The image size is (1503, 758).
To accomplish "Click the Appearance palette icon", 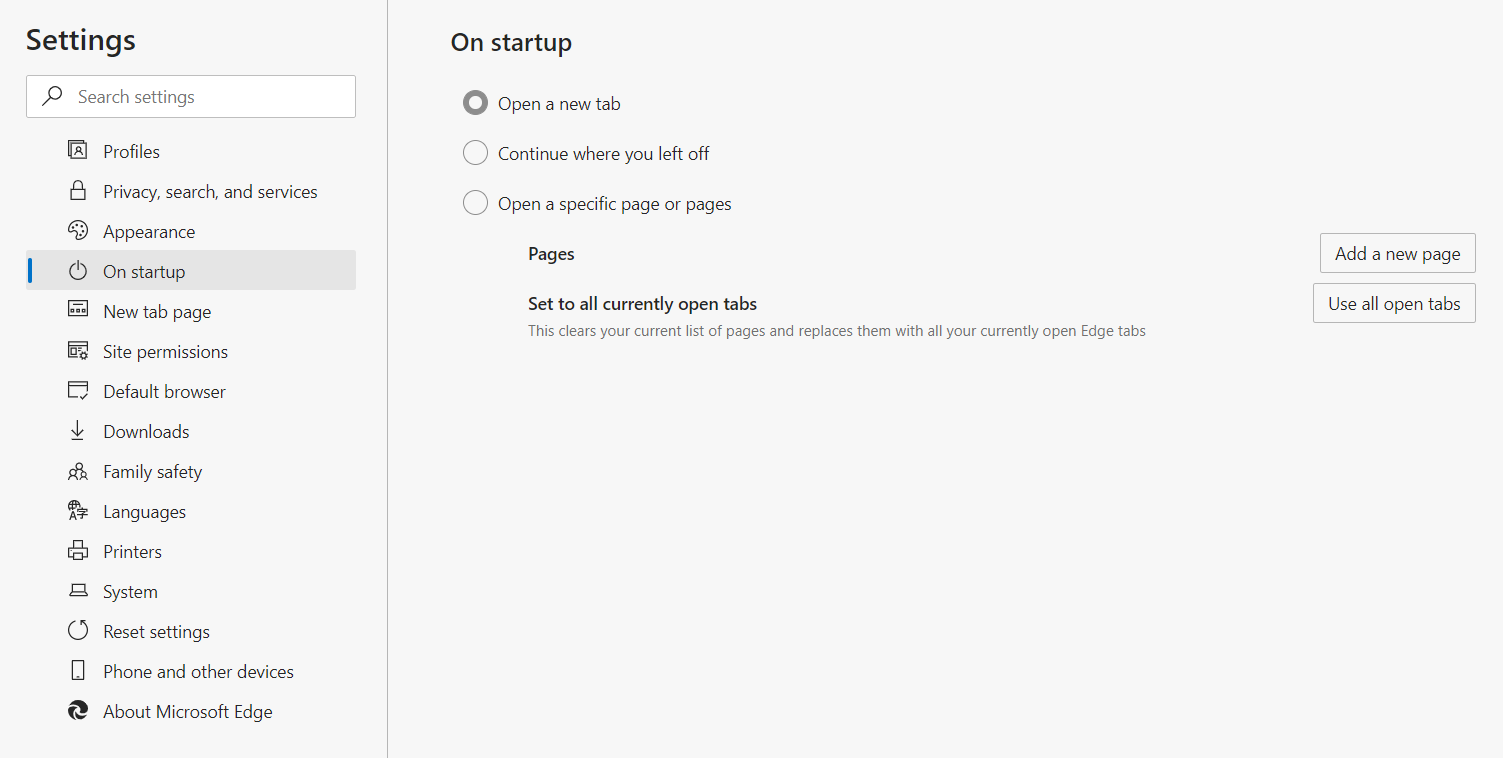I will click(x=78, y=231).
